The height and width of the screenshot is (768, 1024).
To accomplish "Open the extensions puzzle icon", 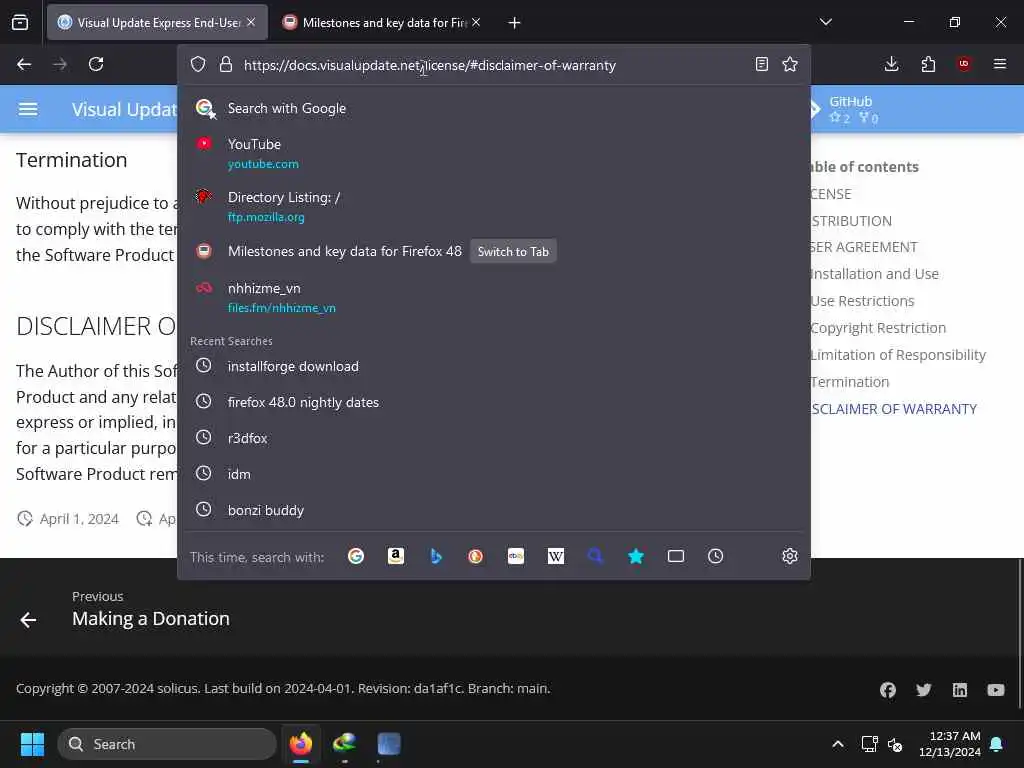I will [928, 64].
